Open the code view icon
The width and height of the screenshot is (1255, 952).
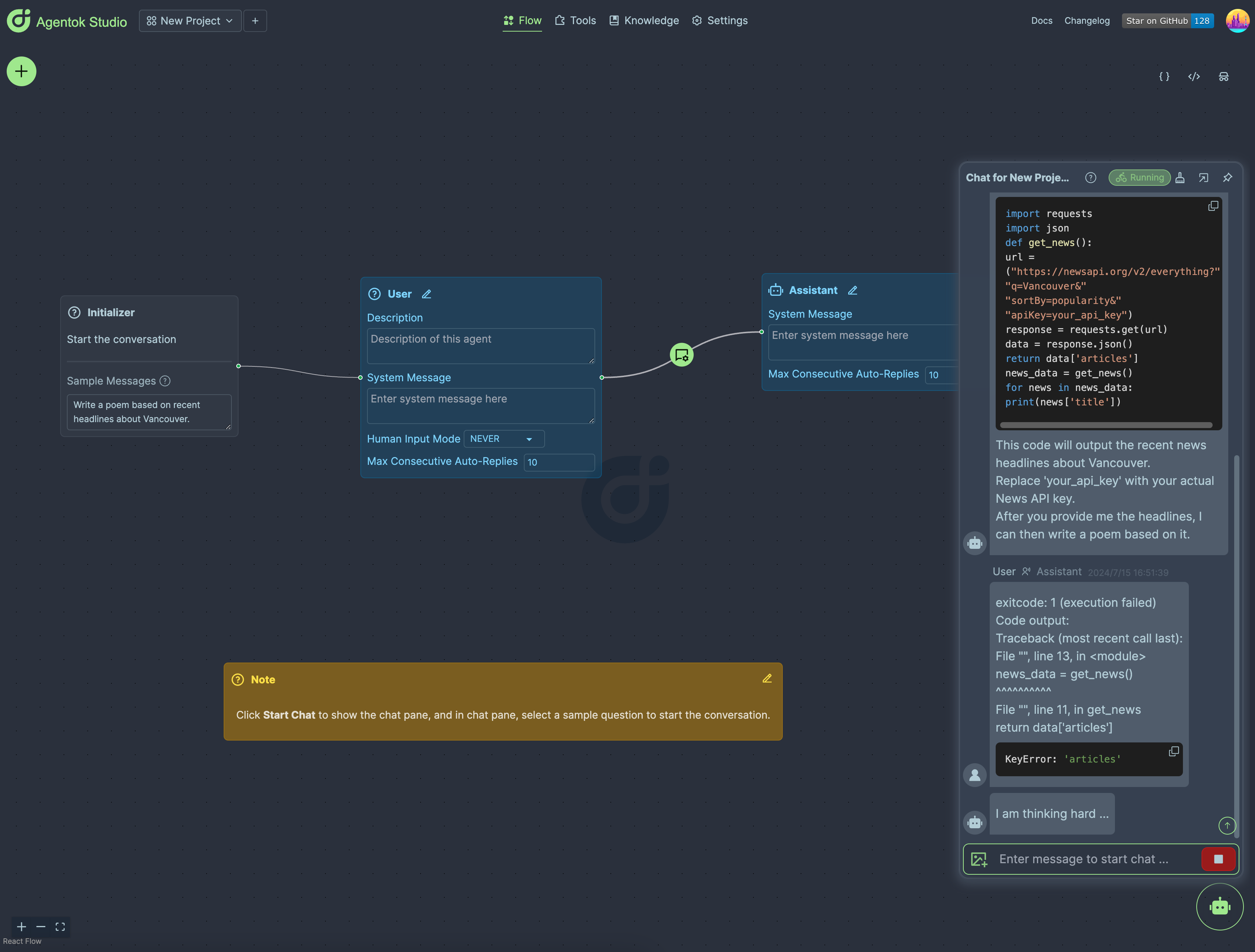pyautogui.click(x=1194, y=77)
